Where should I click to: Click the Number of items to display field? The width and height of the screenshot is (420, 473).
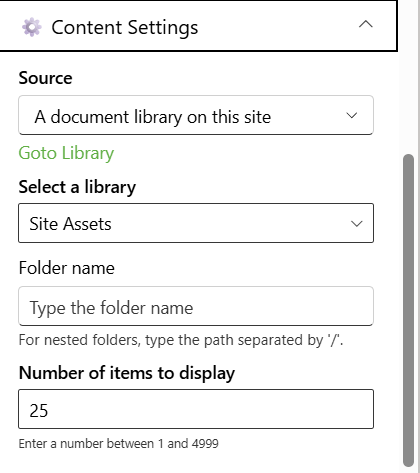point(196,409)
